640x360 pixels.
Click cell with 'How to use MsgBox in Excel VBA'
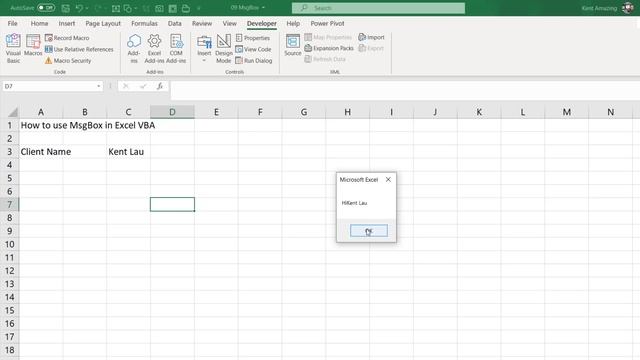click(x=88, y=125)
